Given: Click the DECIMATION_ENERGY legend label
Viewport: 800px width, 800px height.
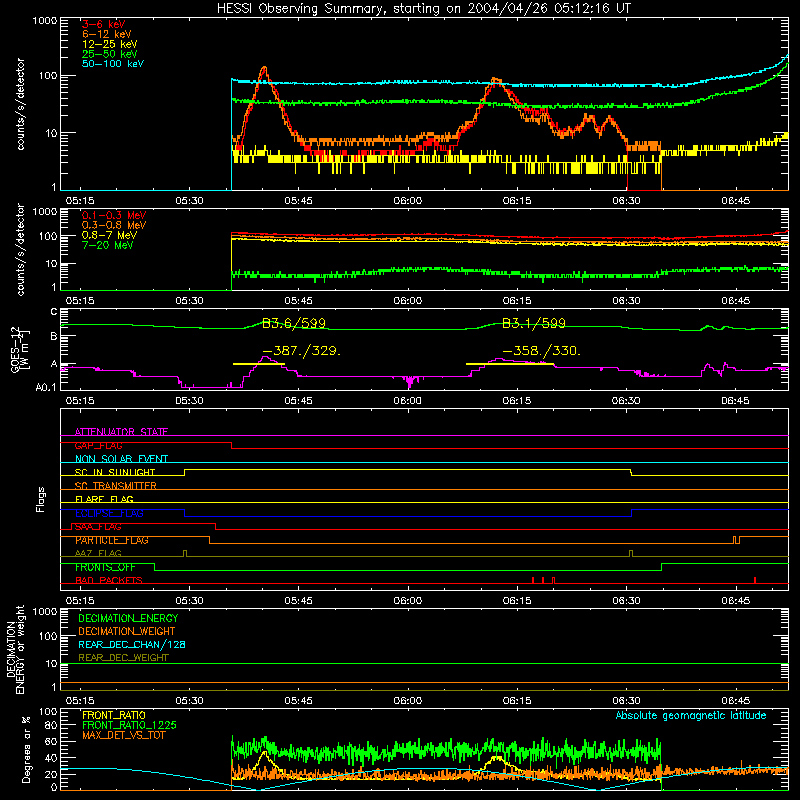Looking at the screenshot, I should point(128,618).
